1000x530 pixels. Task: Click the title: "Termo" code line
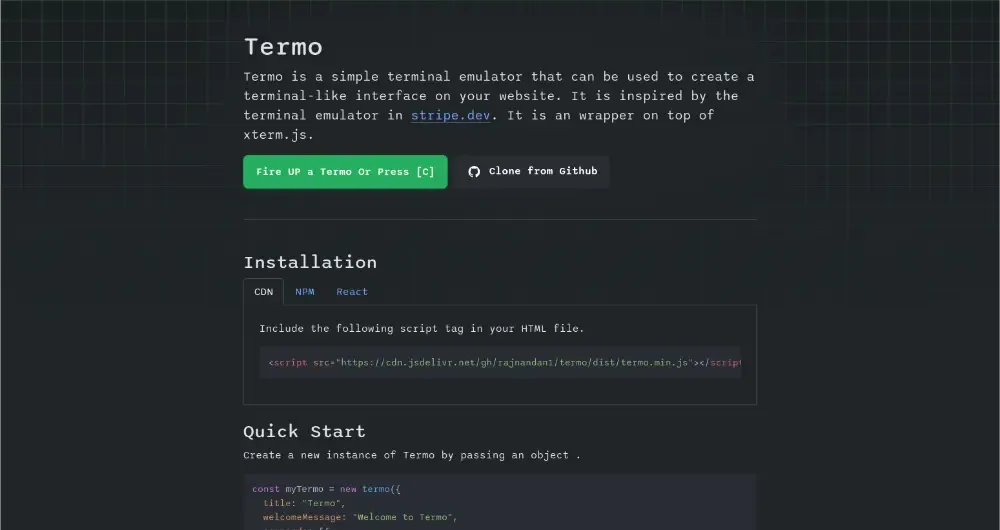click(x=304, y=503)
